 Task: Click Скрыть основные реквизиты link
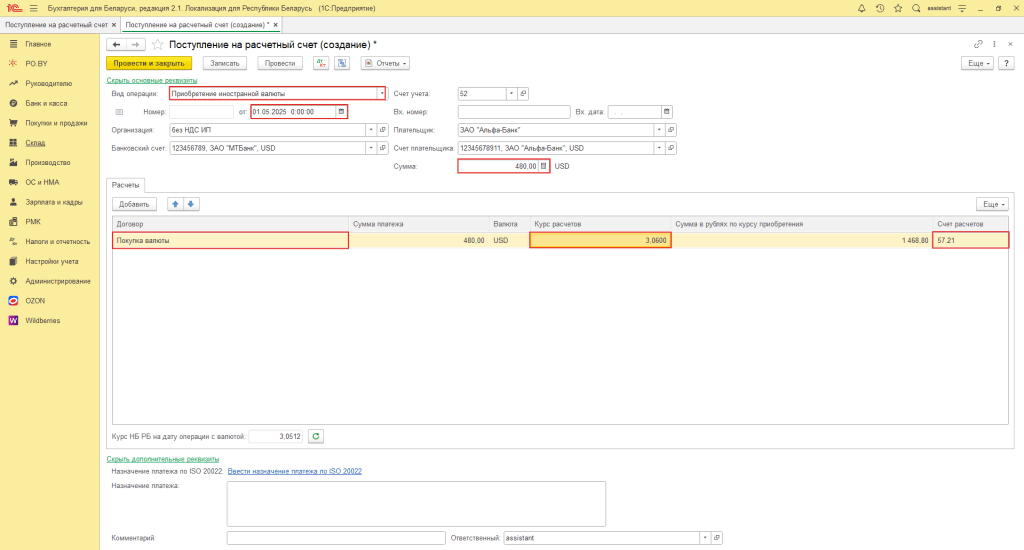click(x=152, y=80)
